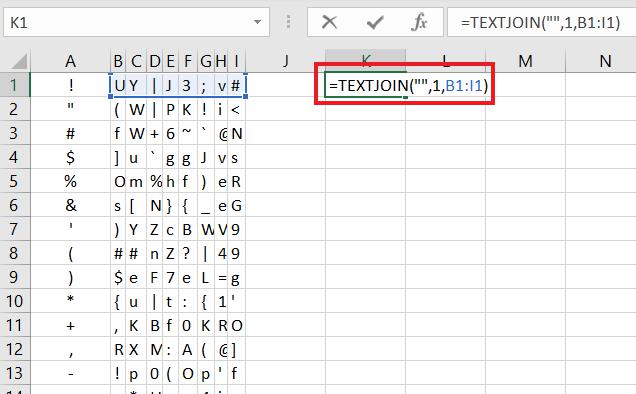636x394 pixels.
Task: Select row 13 header
Action: 15,372
